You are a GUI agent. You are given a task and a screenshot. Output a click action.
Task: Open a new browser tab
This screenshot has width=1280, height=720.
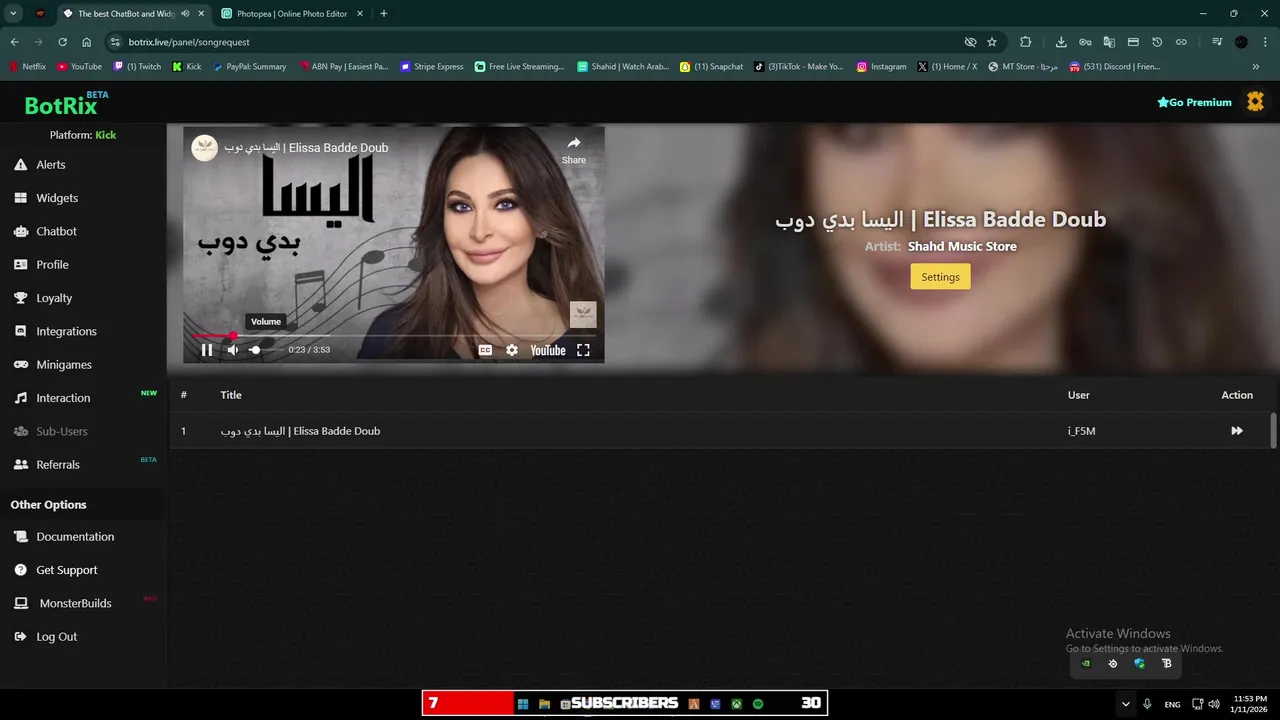click(384, 14)
